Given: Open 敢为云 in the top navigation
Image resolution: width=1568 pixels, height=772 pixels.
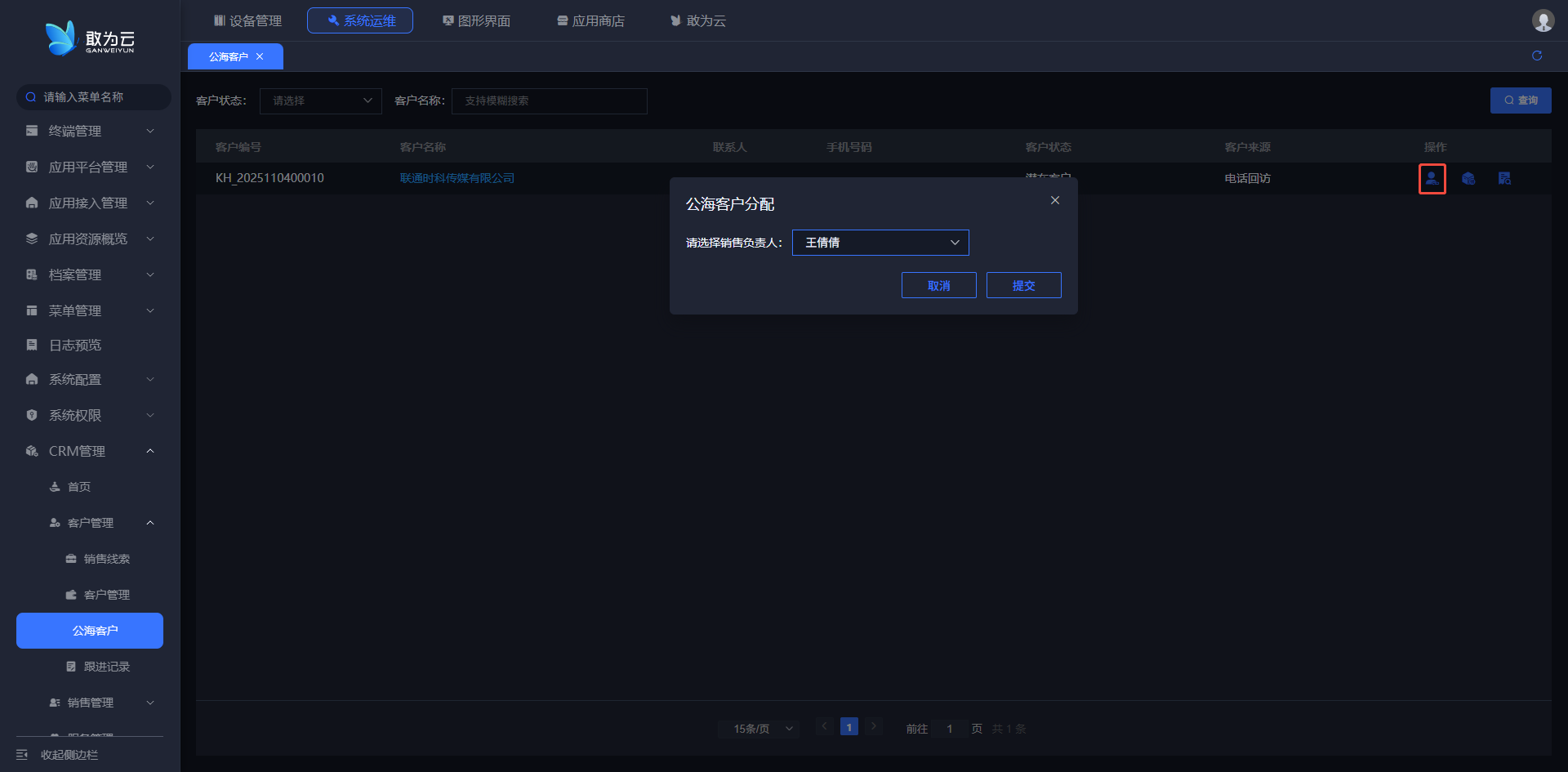Looking at the screenshot, I should click(698, 20).
